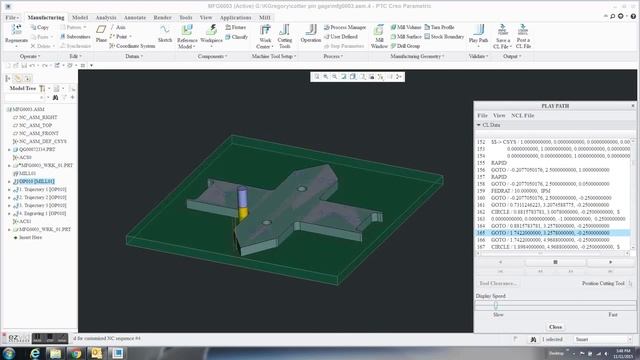Play the tool path backward

(500, 262)
